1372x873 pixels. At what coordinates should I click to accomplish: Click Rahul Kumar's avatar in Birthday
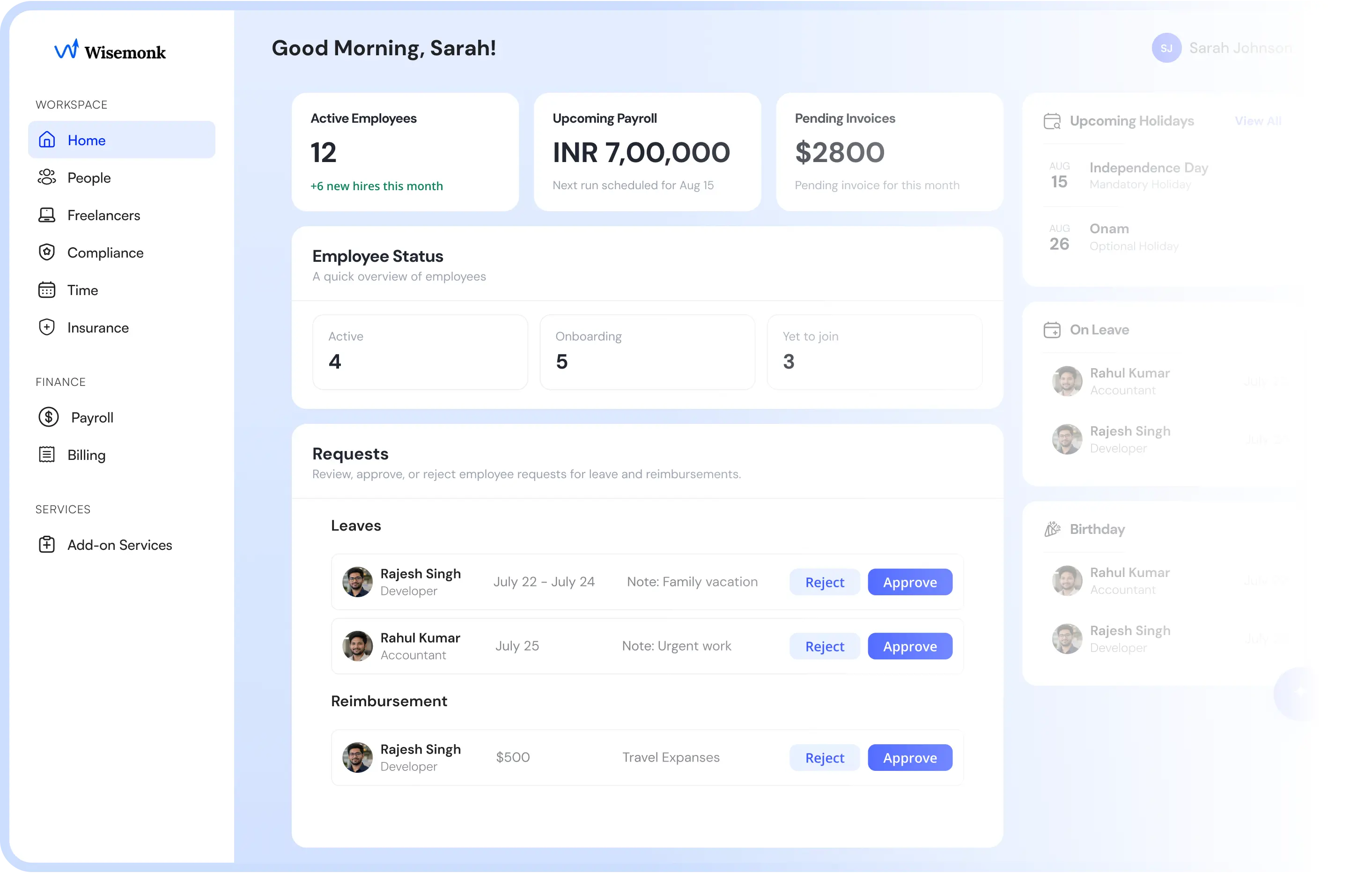point(1067,581)
